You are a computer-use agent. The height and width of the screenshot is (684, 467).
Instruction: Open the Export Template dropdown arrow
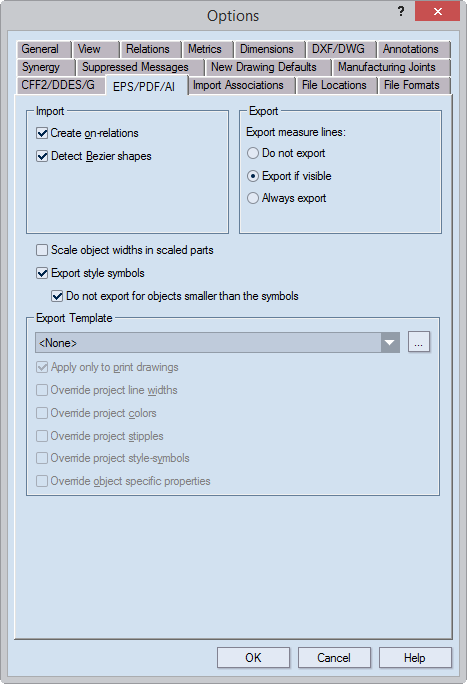click(390, 342)
